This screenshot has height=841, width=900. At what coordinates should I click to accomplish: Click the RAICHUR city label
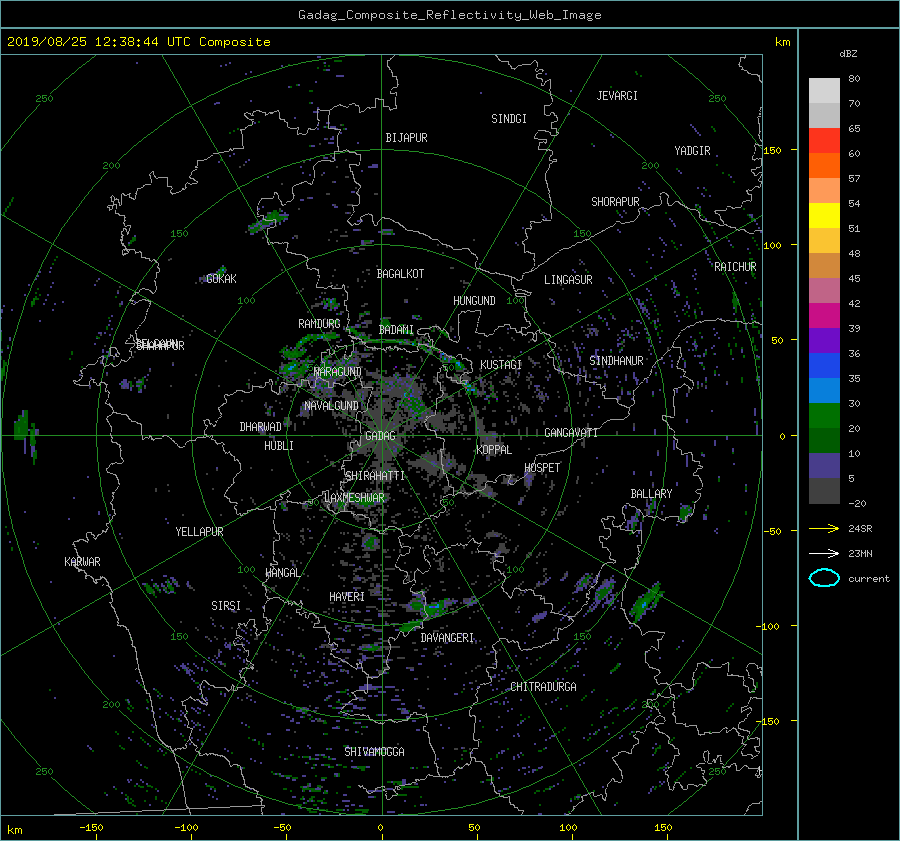point(735,267)
